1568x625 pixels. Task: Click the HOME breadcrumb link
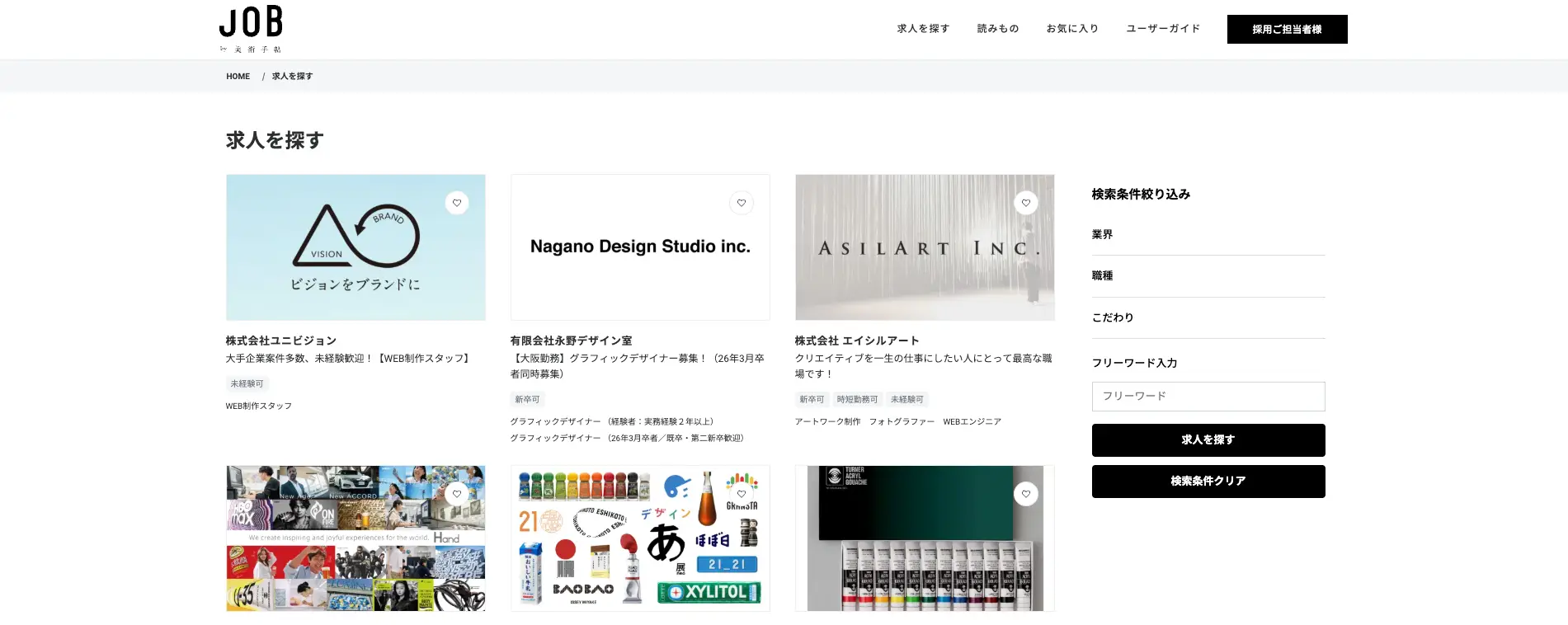(238, 77)
